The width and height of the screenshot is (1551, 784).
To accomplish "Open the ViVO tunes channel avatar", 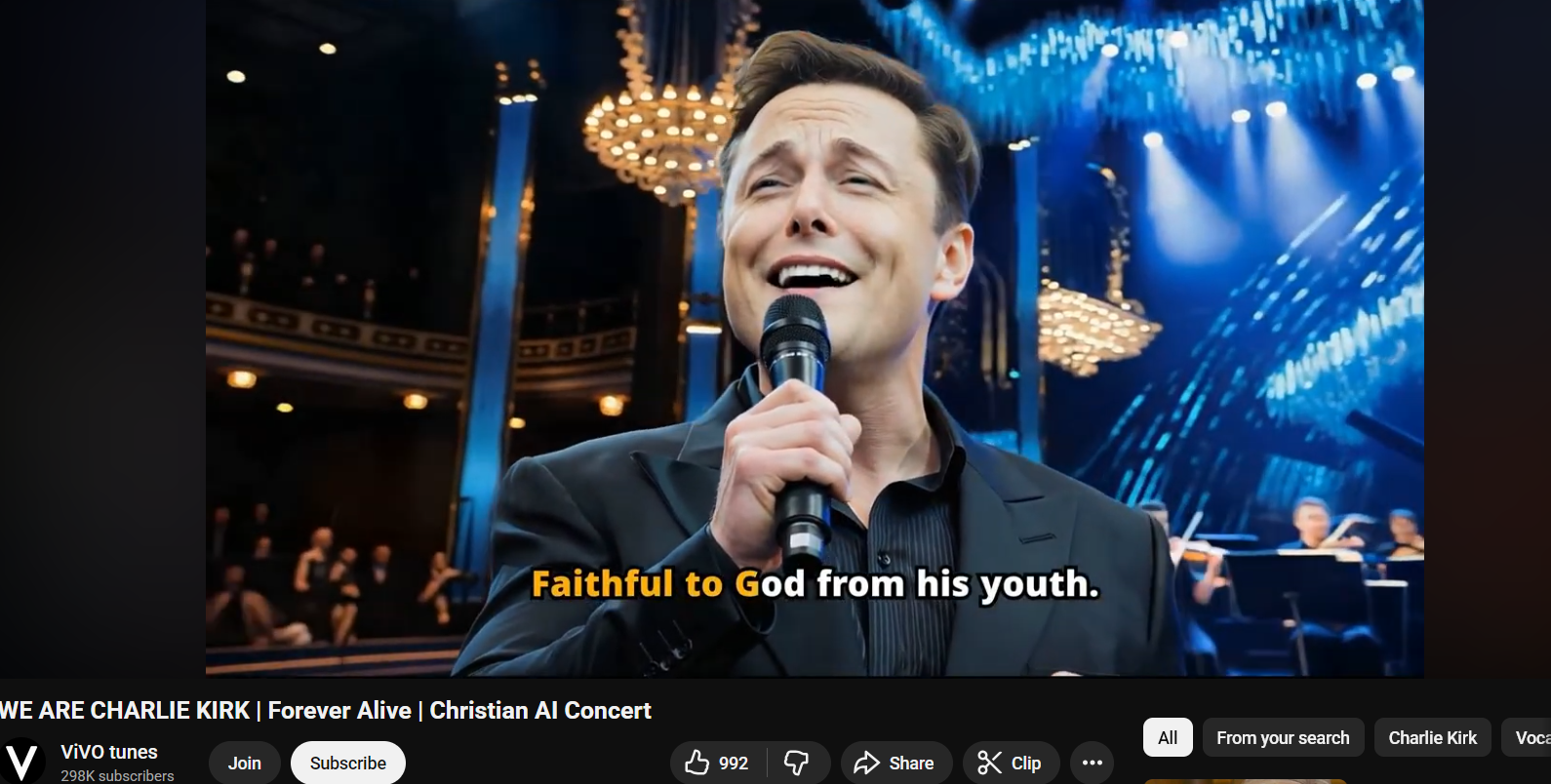I will pos(21,763).
